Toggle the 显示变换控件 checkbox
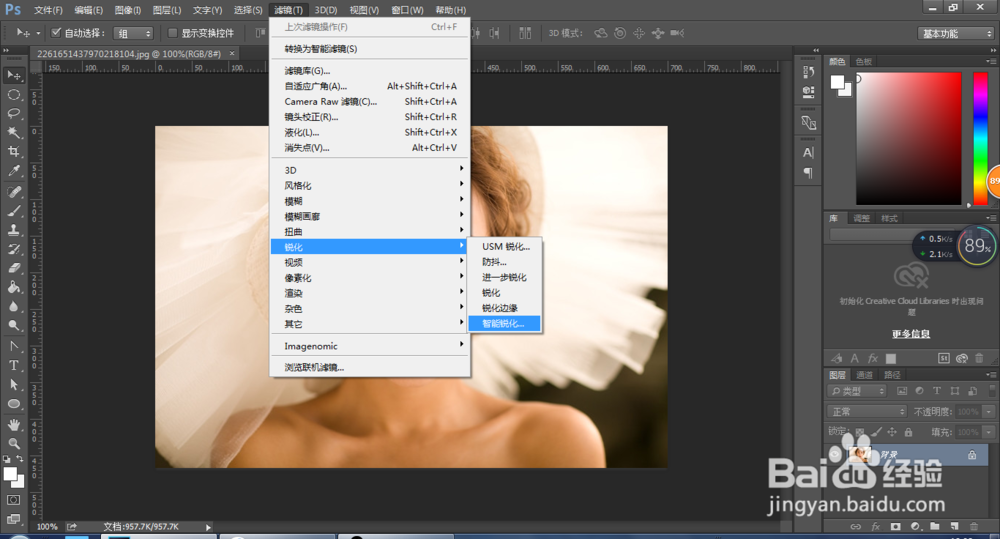Viewport: 1000px width, 539px height. [172, 33]
